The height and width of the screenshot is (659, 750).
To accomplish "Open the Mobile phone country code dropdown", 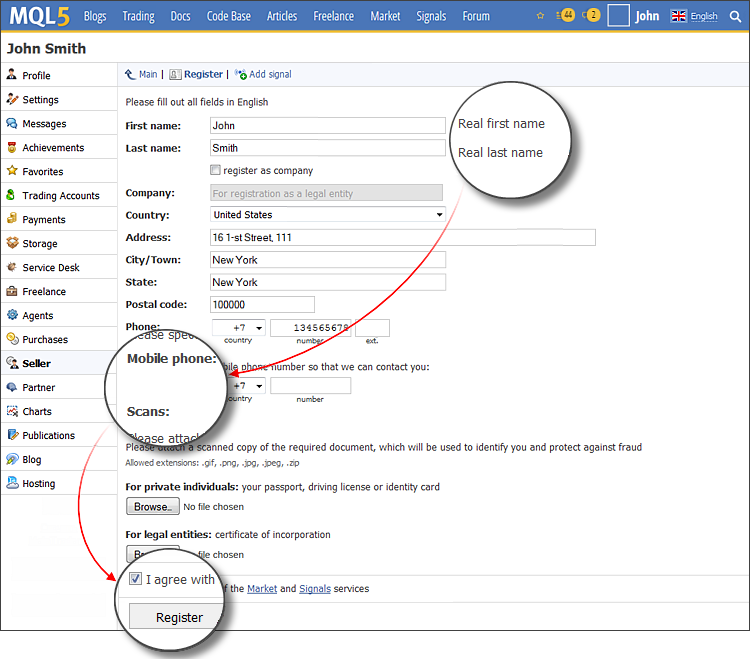I will [246, 385].
